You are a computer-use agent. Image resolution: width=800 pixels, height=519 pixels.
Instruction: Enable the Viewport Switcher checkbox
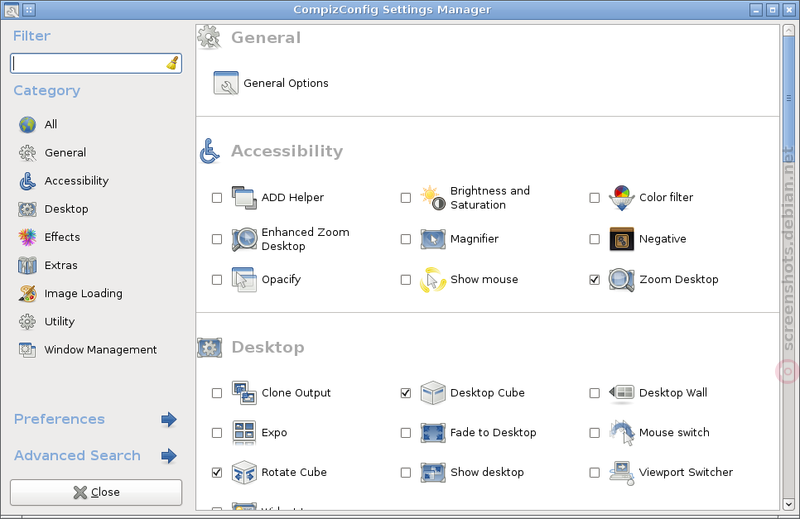(x=594, y=473)
